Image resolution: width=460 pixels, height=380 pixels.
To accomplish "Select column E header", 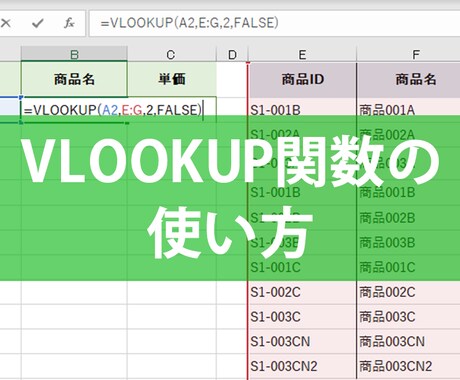I will (302, 54).
